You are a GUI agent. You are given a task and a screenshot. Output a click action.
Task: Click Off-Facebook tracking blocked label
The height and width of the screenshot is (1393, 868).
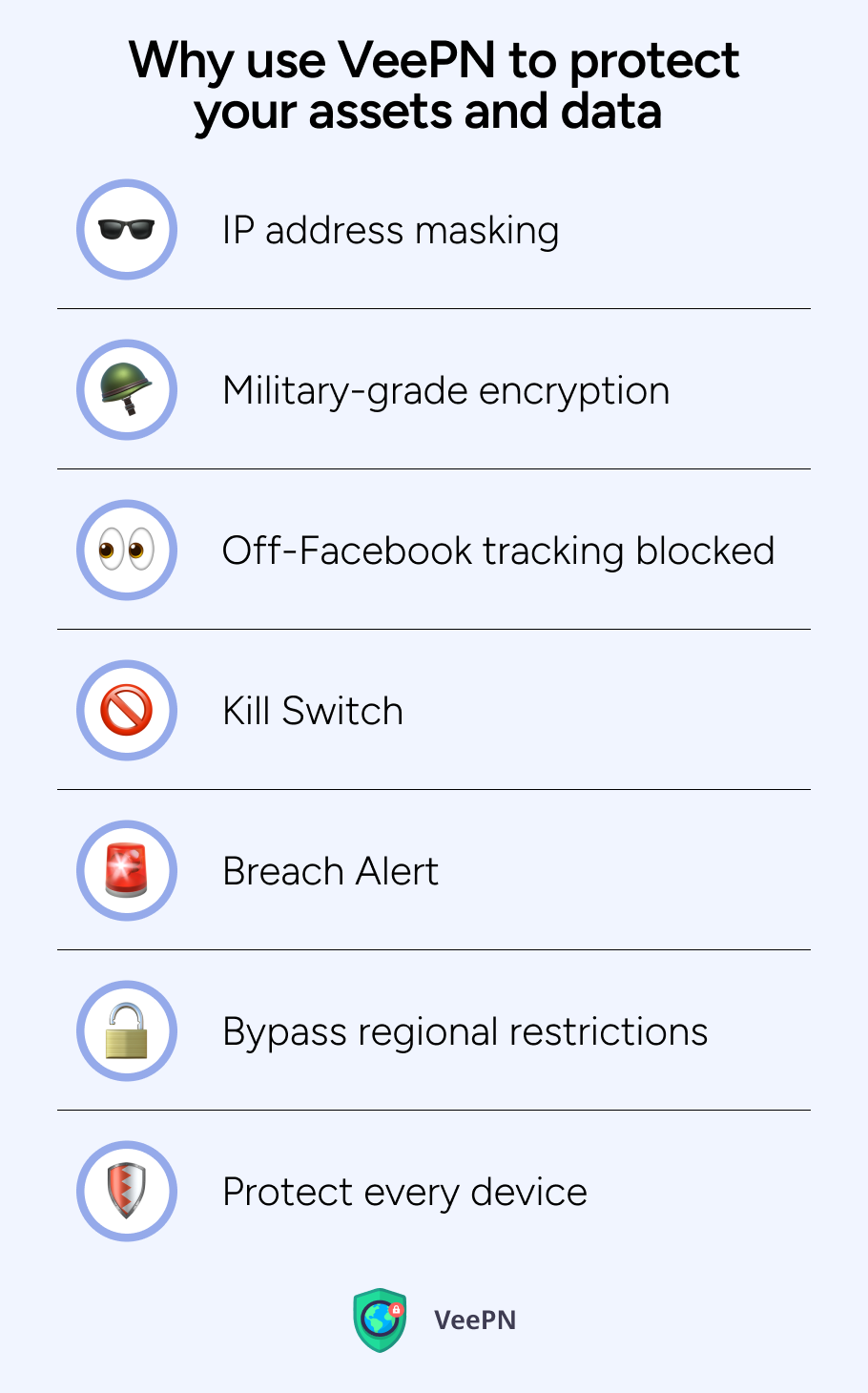pyautogui.click(x=498, y=551)
